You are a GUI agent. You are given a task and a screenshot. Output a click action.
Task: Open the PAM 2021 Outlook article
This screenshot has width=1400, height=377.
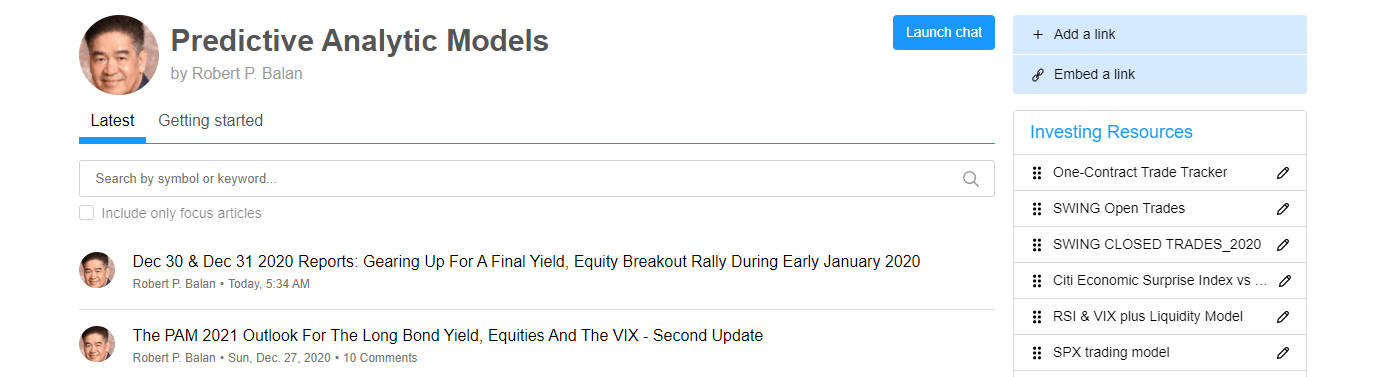(448, 336)
